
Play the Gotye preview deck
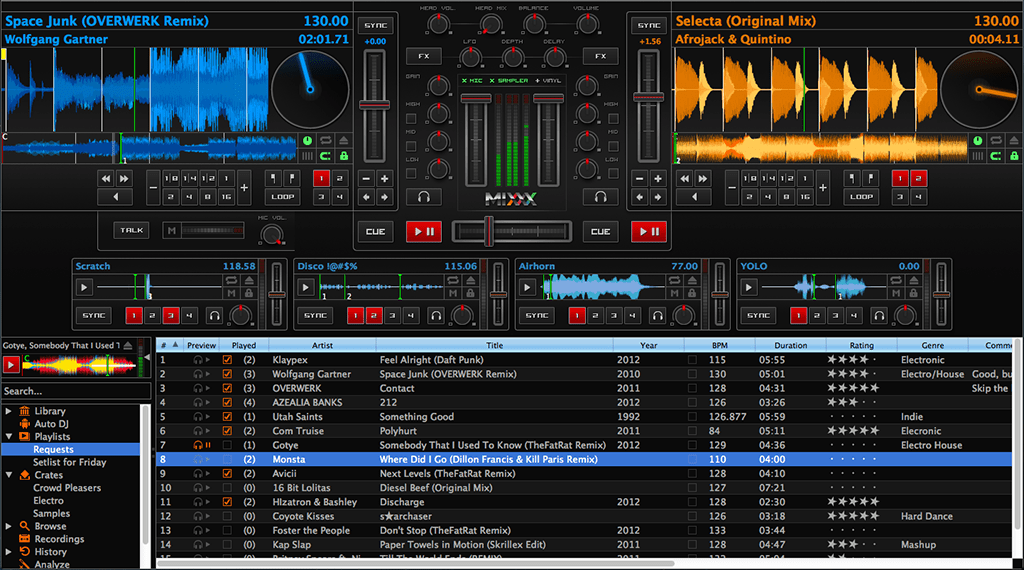click(10, 364)
